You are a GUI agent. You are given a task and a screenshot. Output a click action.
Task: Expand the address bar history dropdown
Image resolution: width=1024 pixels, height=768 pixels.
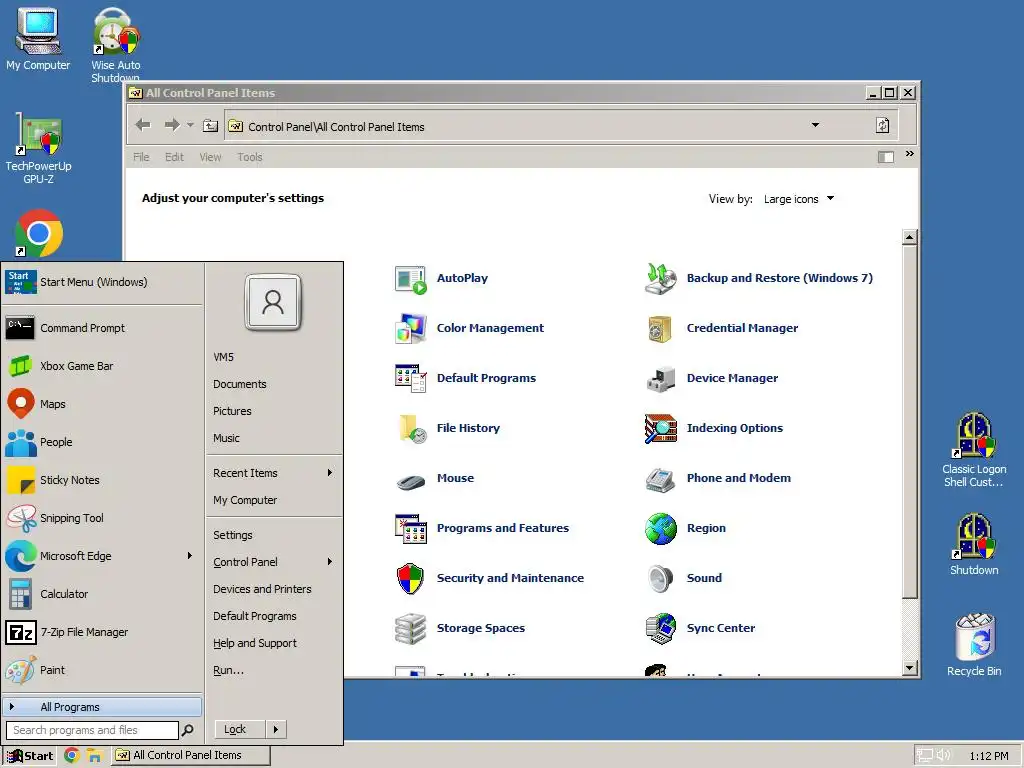tap(815, 125)
